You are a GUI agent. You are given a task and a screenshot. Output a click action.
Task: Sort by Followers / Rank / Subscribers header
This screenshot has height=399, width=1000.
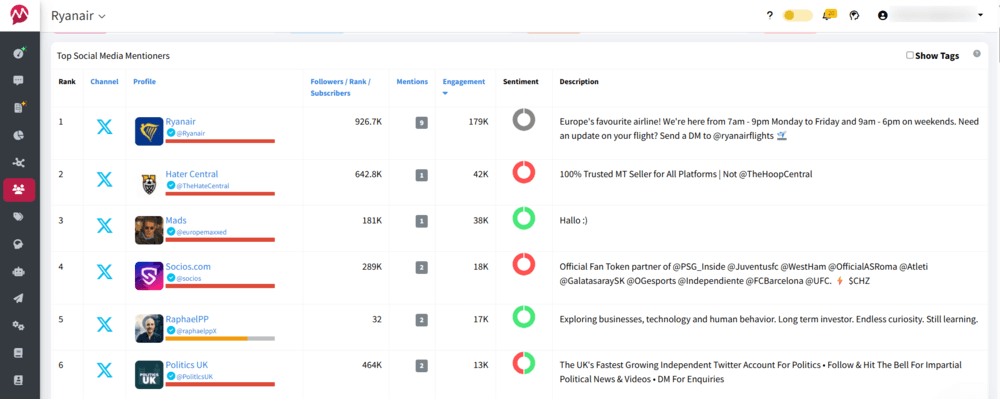pyautogui.click(x=340, y=87)
